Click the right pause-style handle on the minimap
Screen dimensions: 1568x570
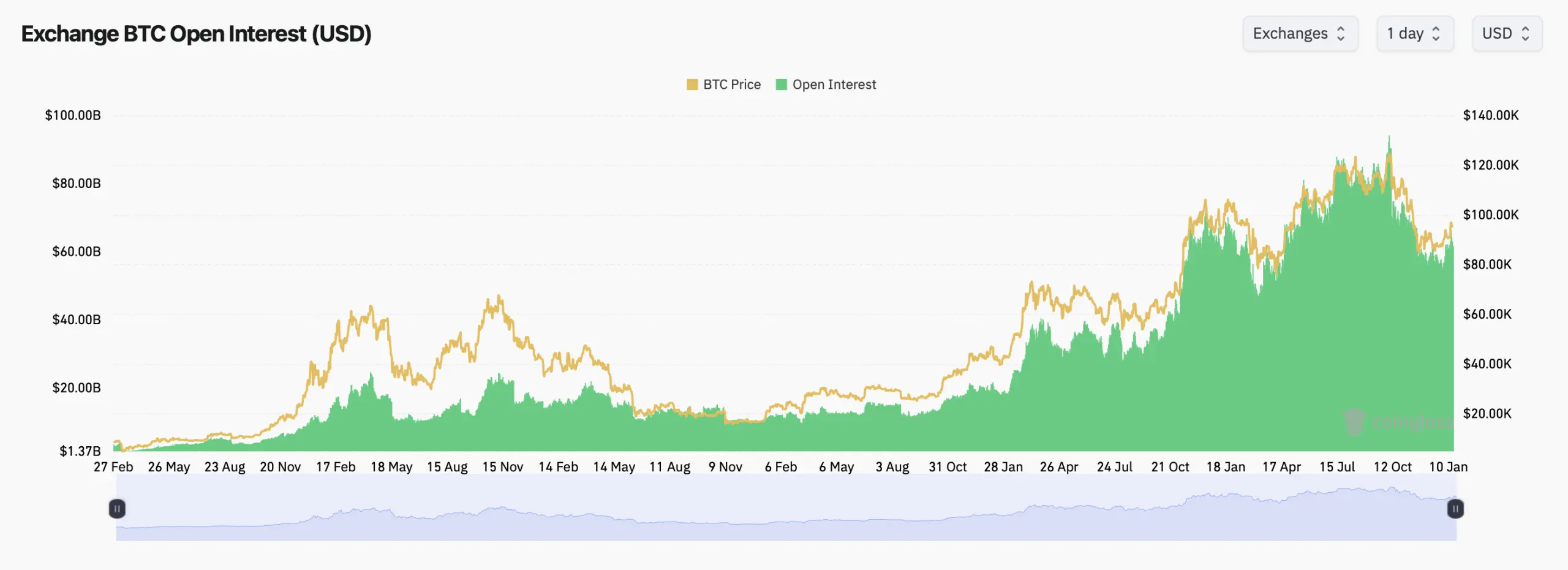(1456, 508)
